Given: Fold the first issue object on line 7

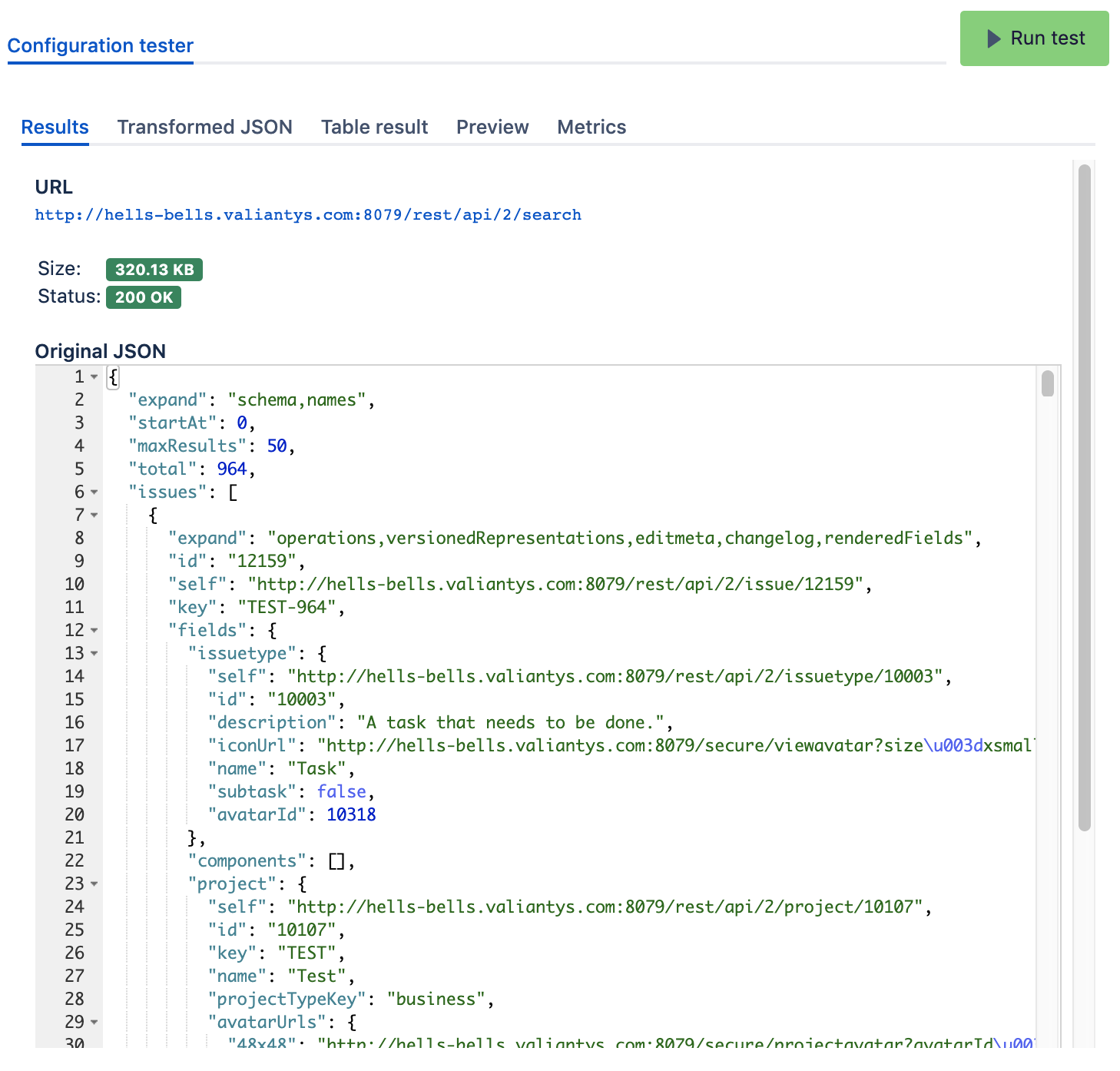Looking at the screenshot, I should tap(94, 516).
